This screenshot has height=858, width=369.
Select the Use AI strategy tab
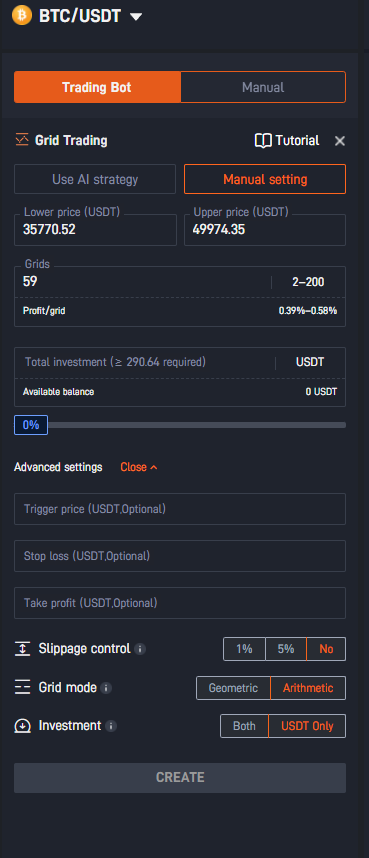[x=95, y=179]
